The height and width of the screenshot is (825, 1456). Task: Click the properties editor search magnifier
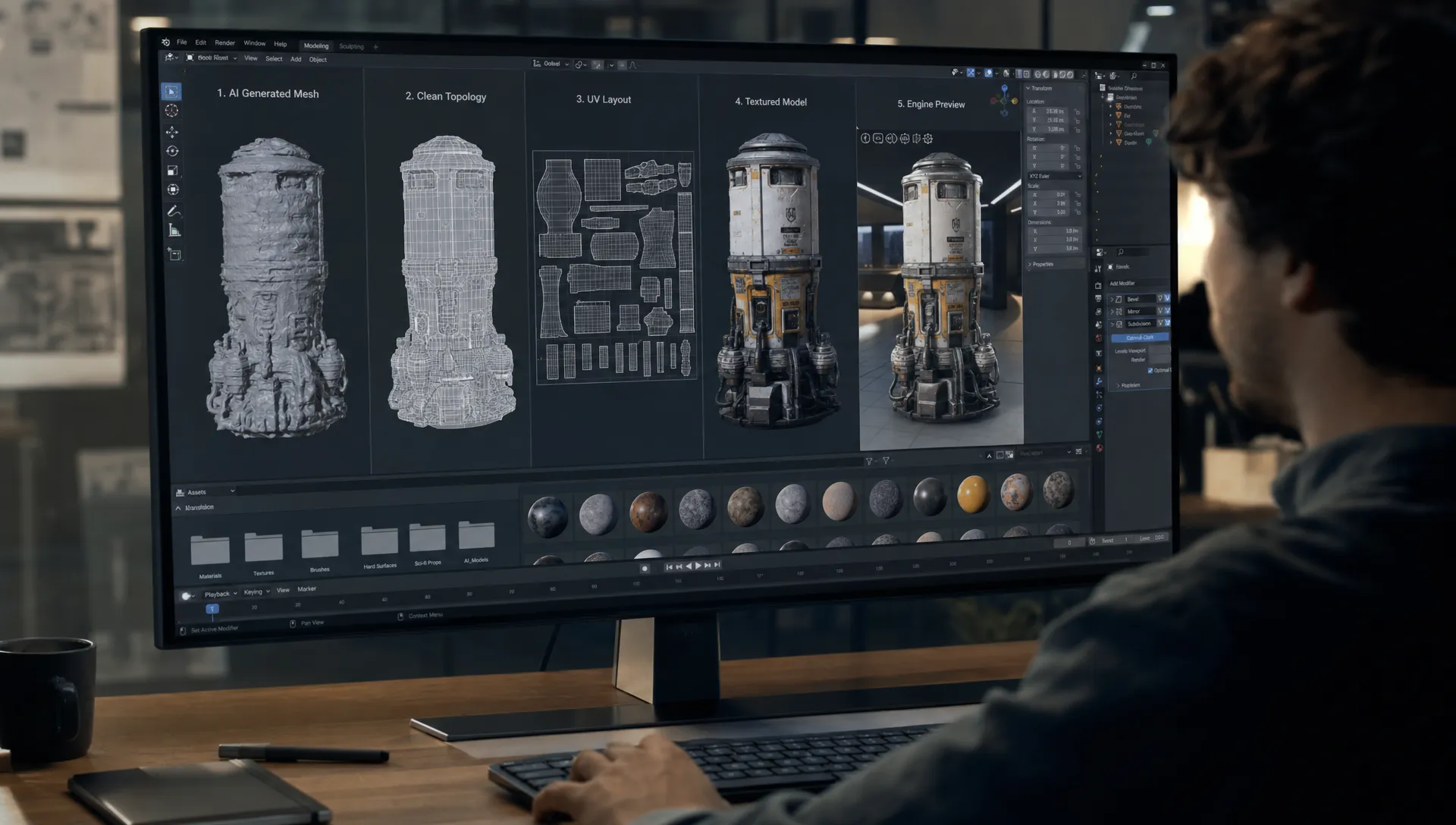1121,252
